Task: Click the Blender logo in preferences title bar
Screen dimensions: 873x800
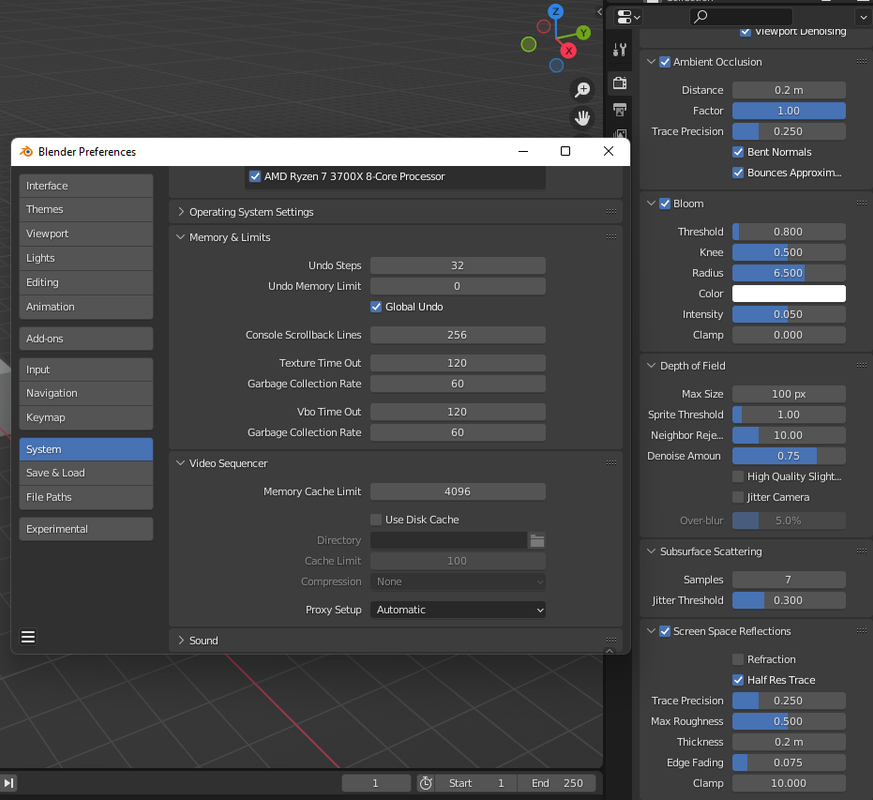Action: (26, 151)
